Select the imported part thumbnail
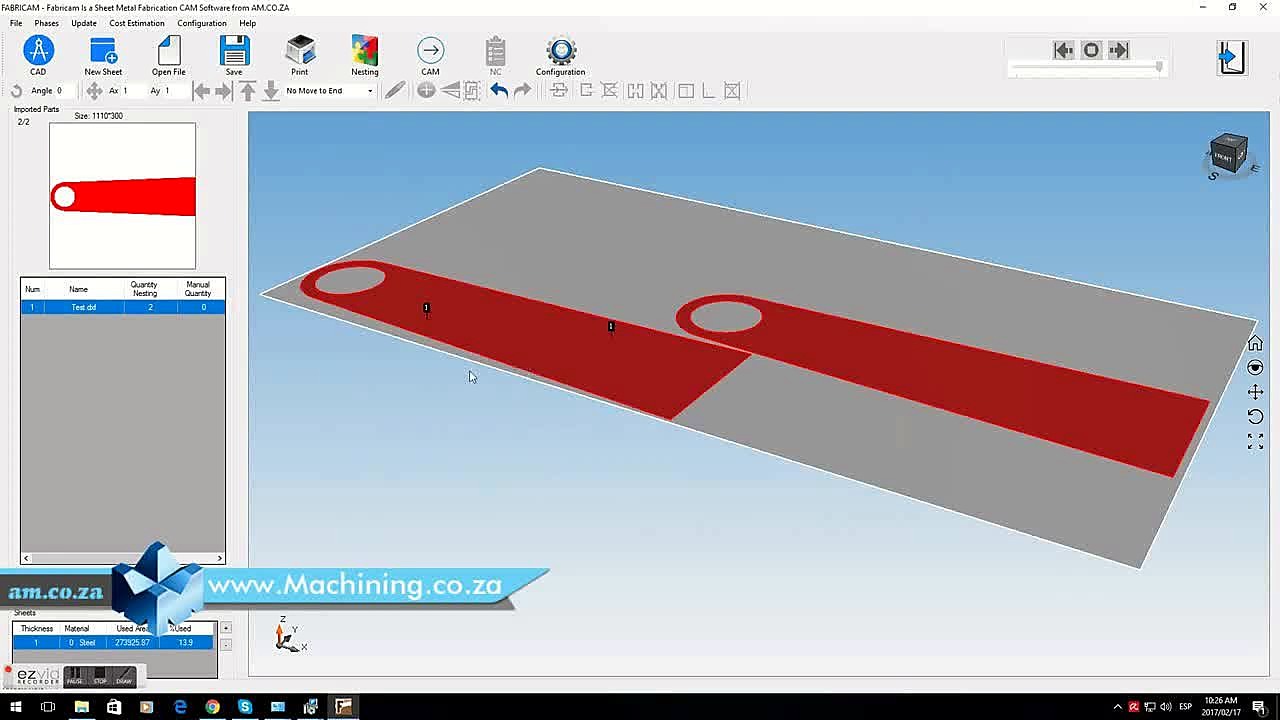 click(x=123, y=196)
